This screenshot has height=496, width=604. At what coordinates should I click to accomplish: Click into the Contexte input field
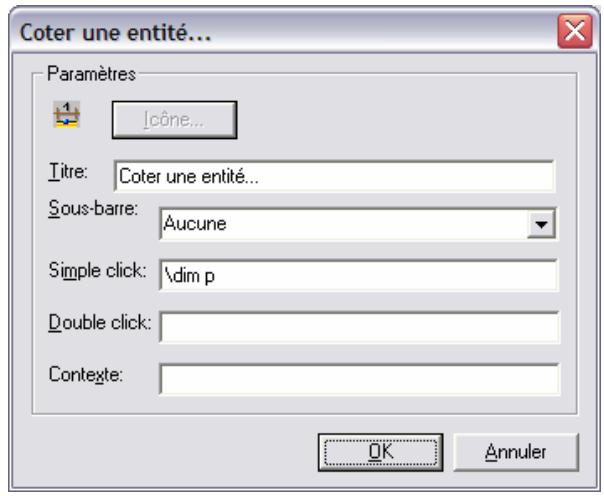[x=359, y=379]
